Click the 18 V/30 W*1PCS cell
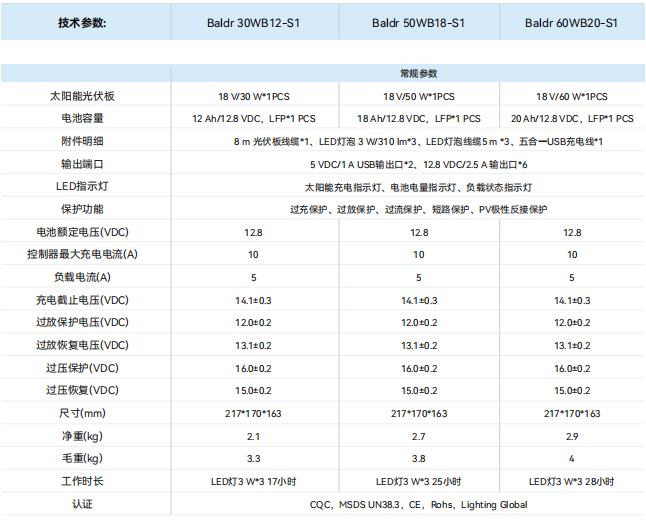646x520 pixels. pyautogui.click(x=254, y=97)
